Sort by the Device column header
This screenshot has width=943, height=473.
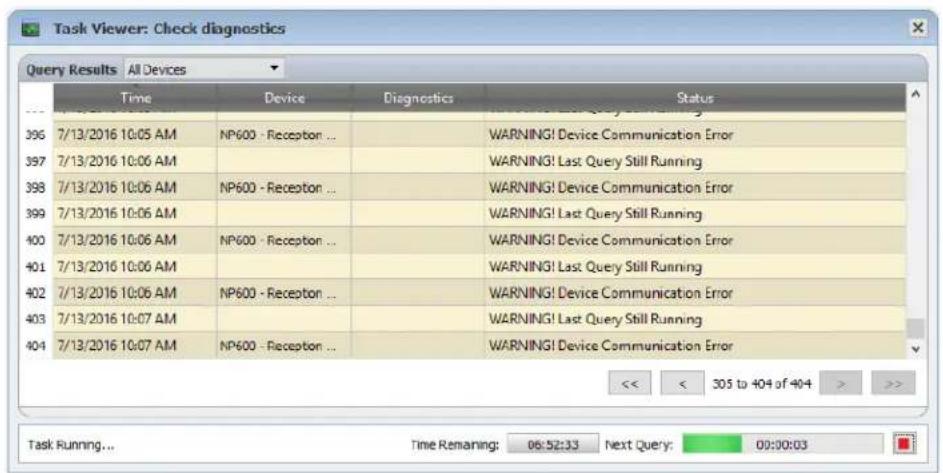[x=284, y=97]
